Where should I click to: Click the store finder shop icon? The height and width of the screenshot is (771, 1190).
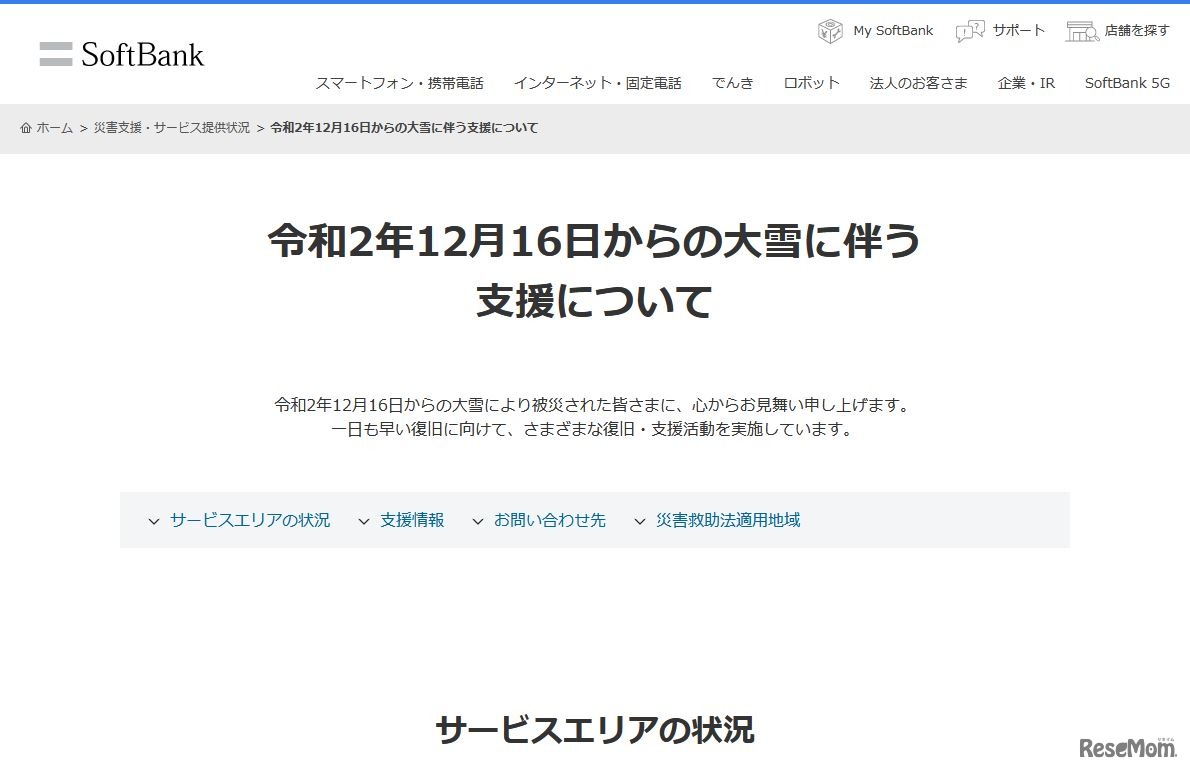(1082, 31)
